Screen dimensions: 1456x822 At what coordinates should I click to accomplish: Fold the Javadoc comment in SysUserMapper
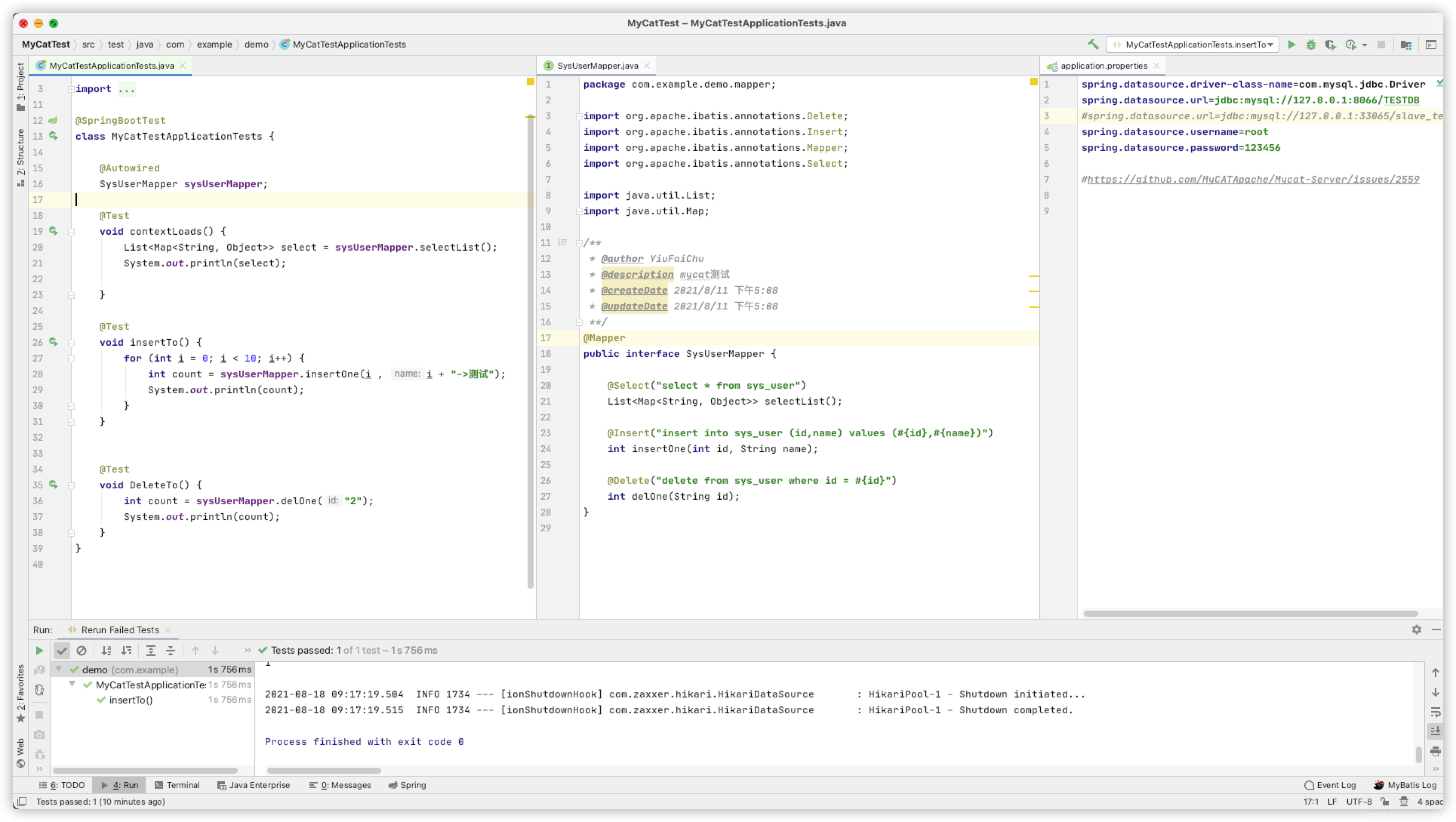[579, 243]
